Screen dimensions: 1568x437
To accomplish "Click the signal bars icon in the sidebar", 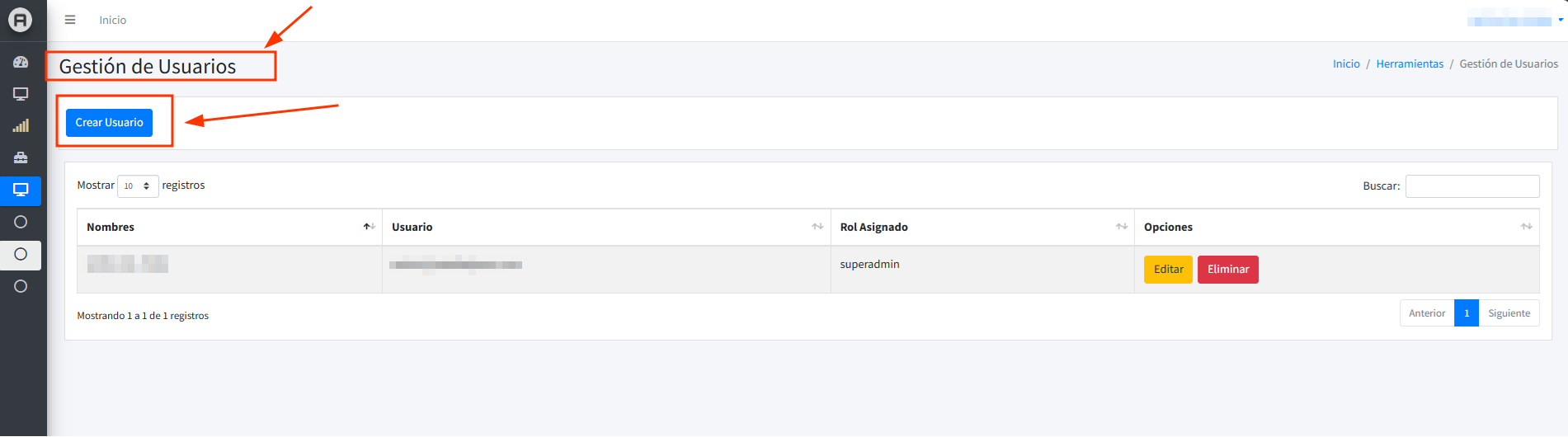I will (x=21, y=126).
